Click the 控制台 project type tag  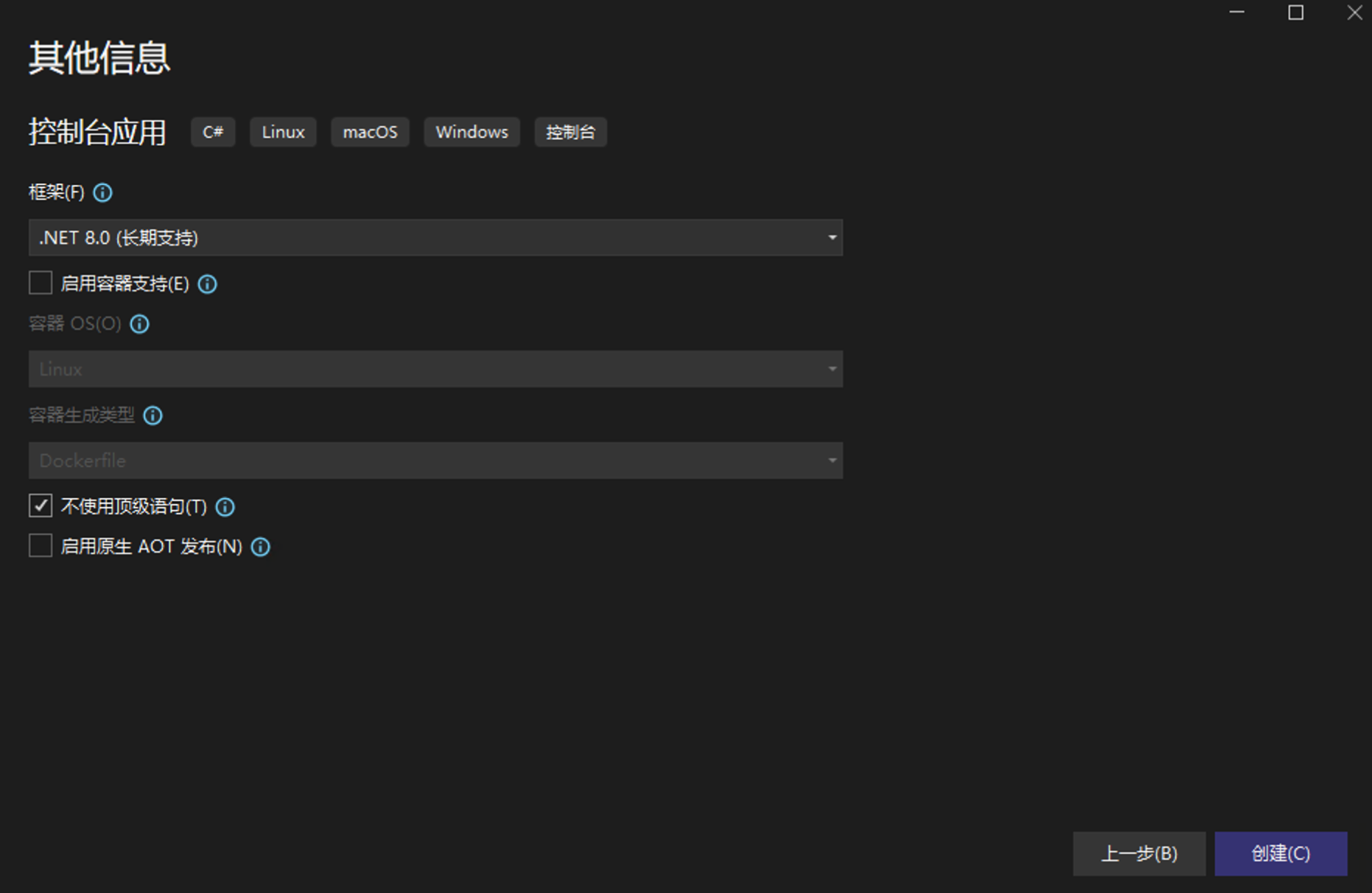coord(570,132)
